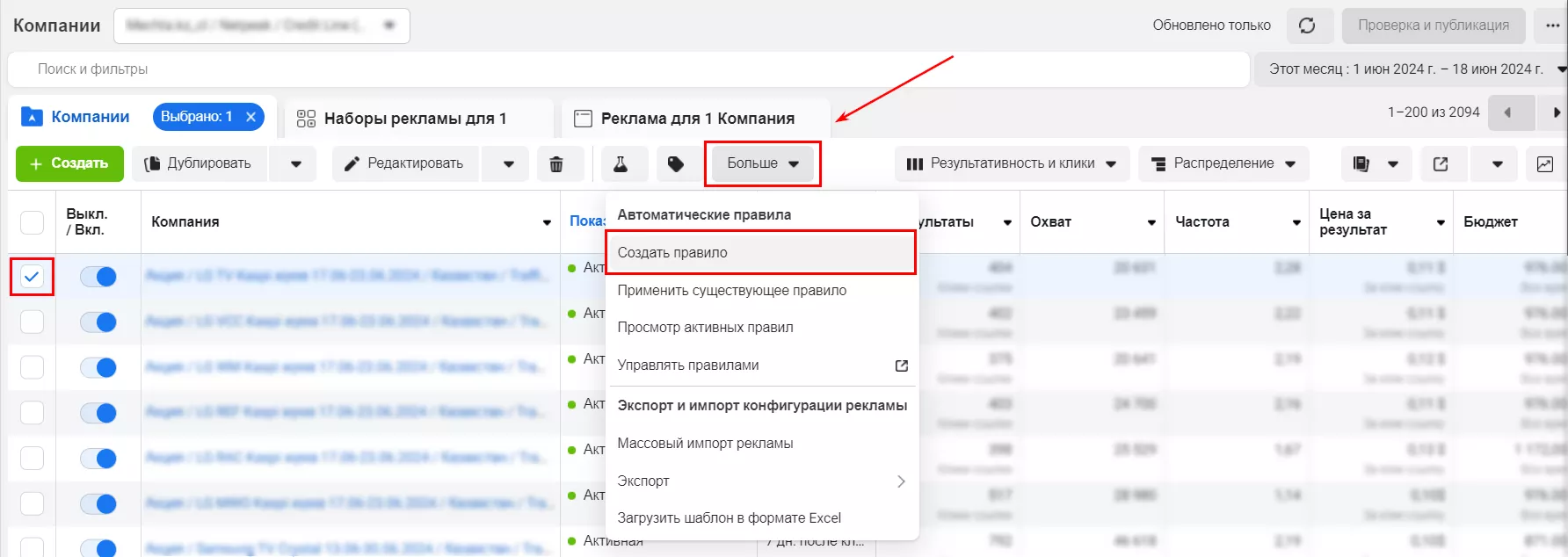The width and height of the screenshot is (1568, 557).
Task: Click the export share icon
Action: (1441, 163)
